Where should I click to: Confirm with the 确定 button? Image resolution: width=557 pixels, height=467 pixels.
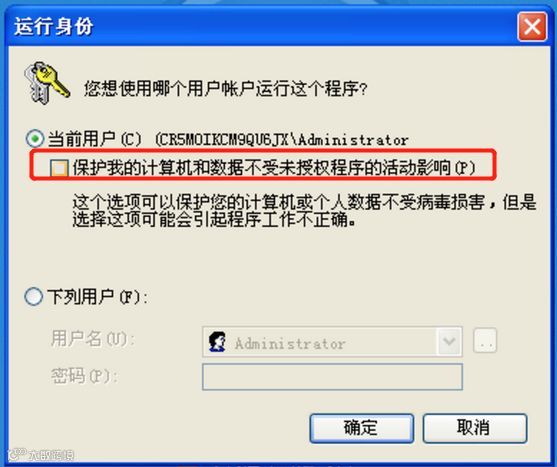pos(362,428)
